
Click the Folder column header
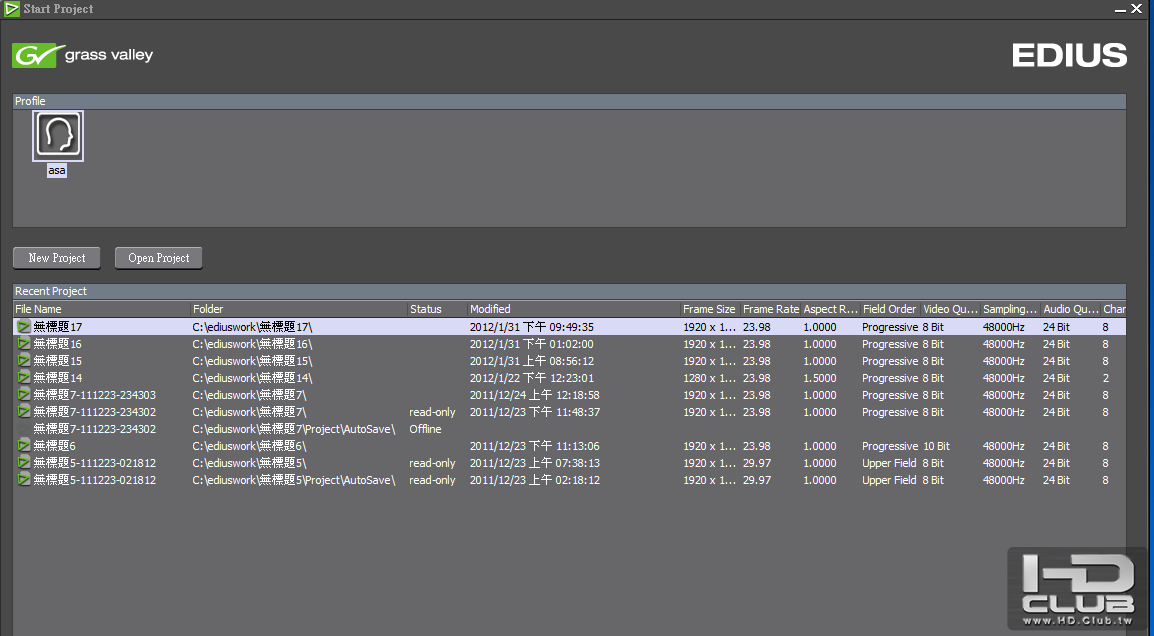(x=298, y=310)
